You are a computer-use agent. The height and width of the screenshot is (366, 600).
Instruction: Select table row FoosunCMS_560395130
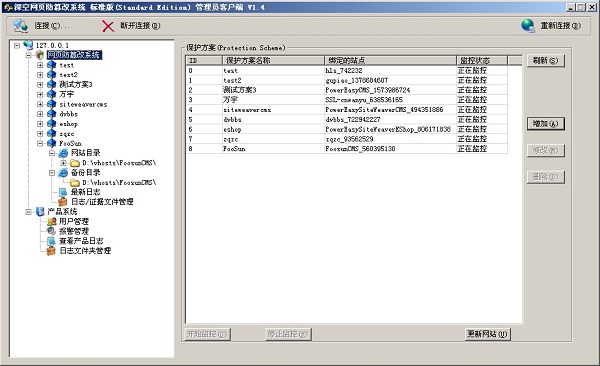[347, 149]
